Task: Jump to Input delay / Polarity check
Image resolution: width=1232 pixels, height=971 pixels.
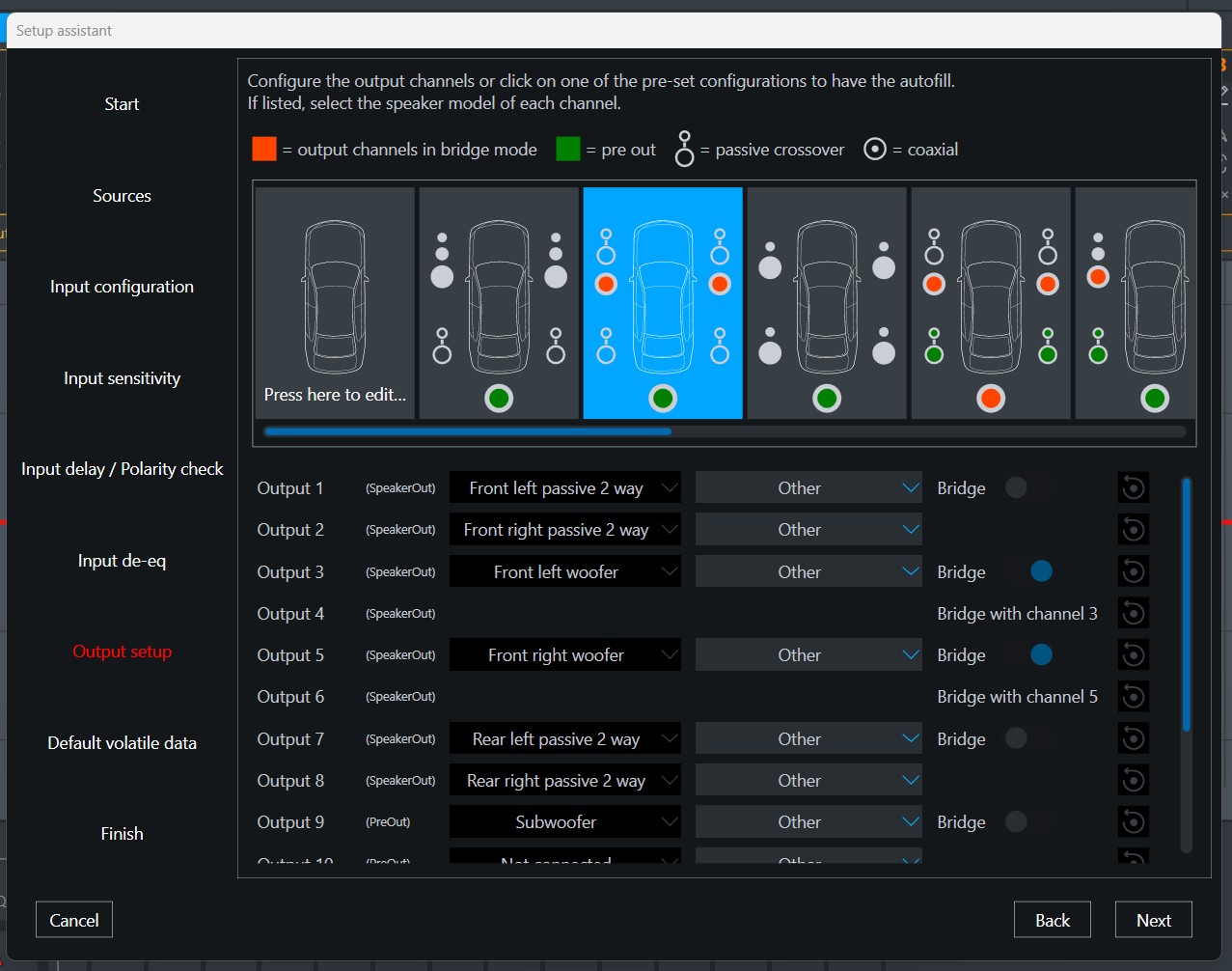Action: 122,469
